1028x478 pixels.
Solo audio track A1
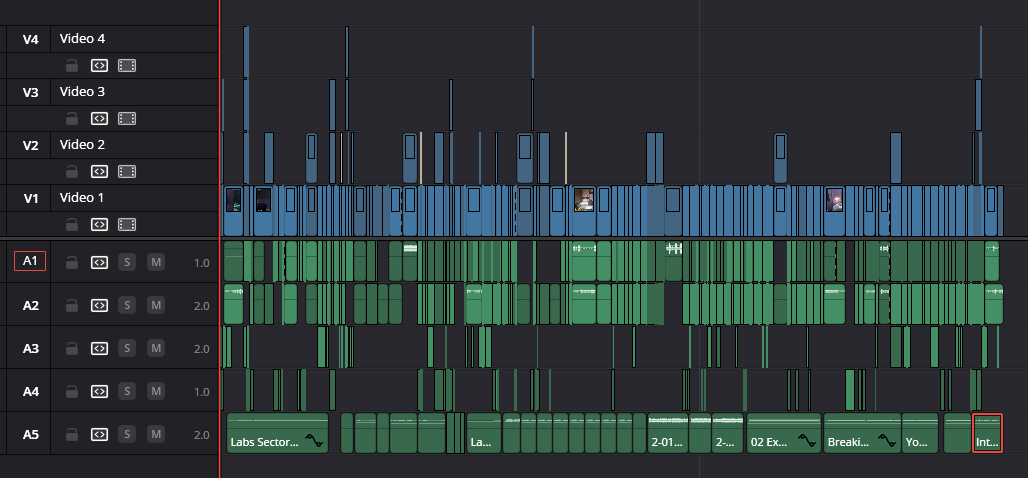pyautogui.click(x=127, y=262)
